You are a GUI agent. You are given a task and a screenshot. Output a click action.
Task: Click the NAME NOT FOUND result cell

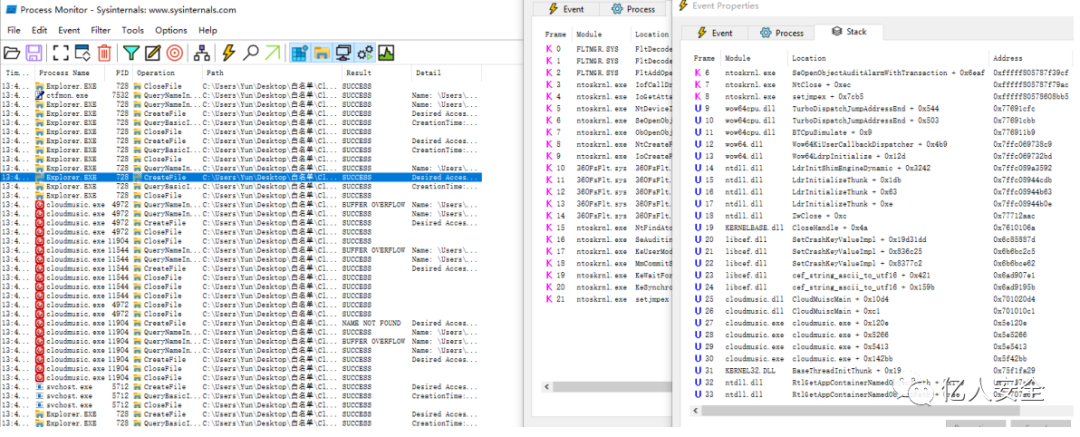[x=373, y=323]
